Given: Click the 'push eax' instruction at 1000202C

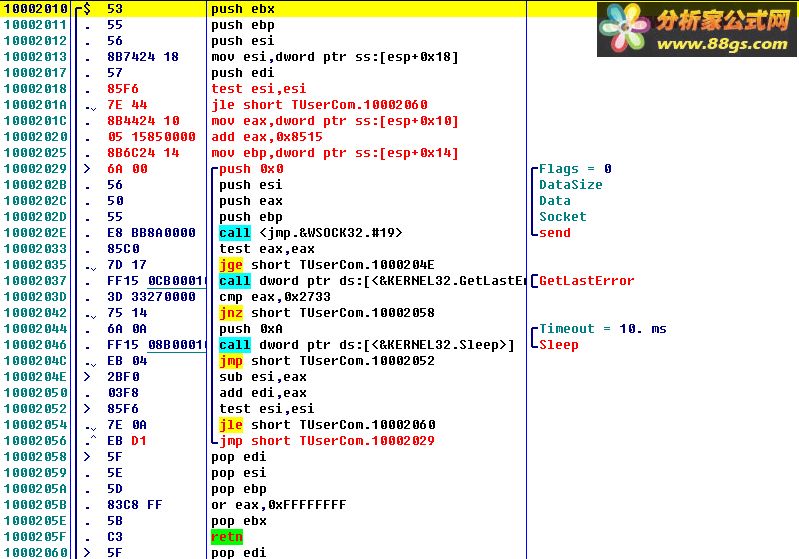Looking at the screenshot, I should click(251, 201).
